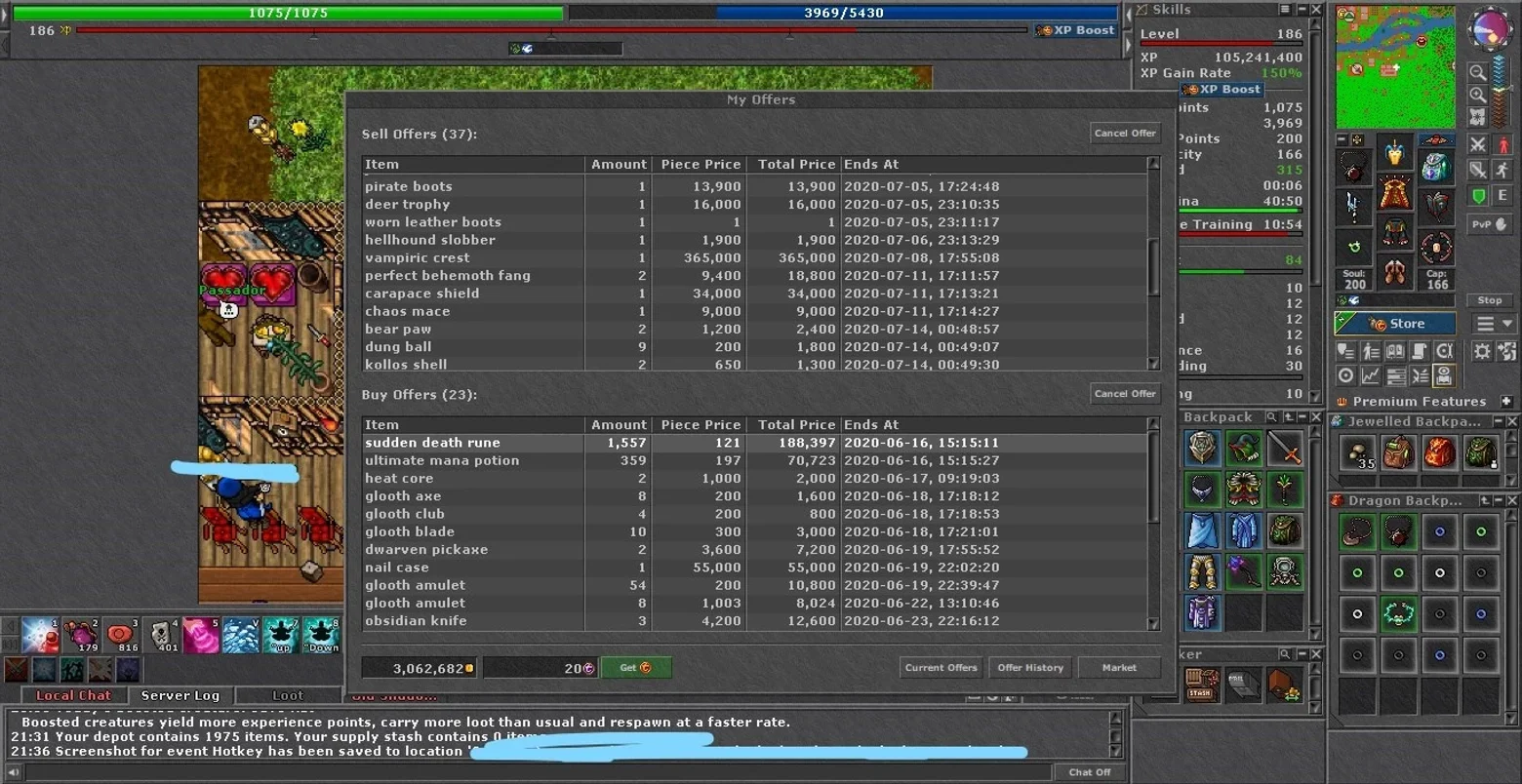
Task: Open the scroll-shaped Quest Log icon
Action: coord(1420,351)
